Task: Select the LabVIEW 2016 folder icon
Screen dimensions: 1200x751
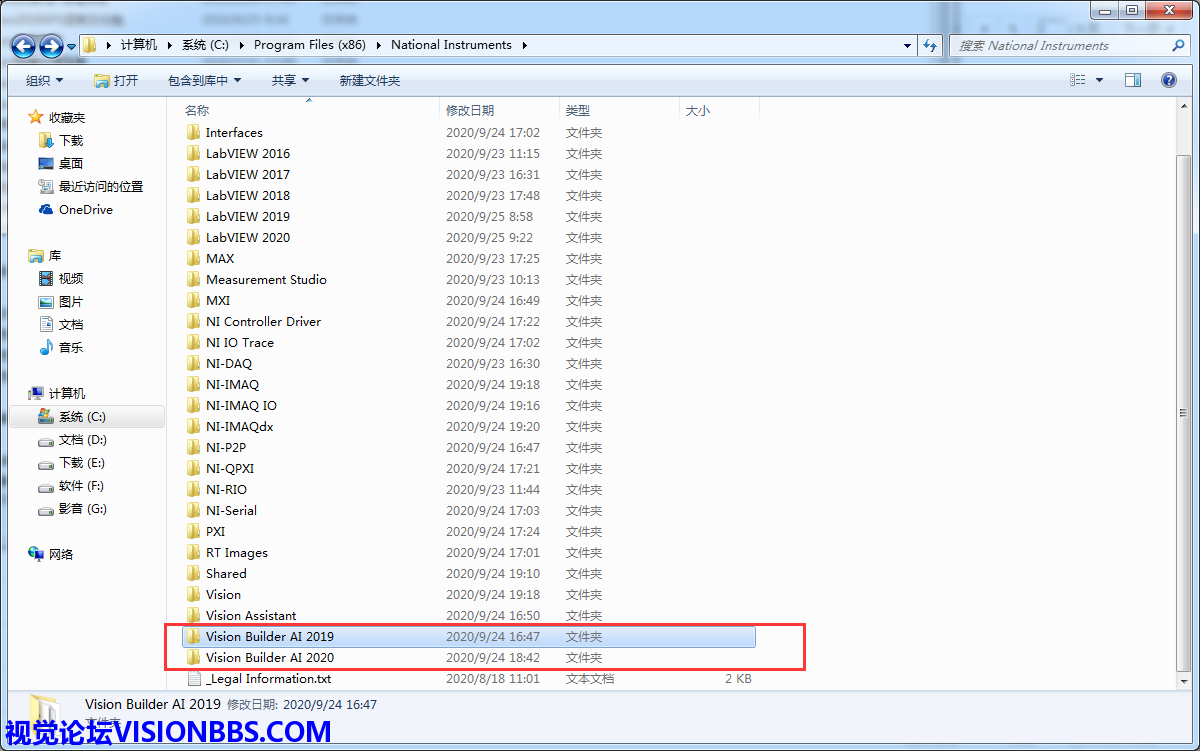Action: [x=194, y=153]
